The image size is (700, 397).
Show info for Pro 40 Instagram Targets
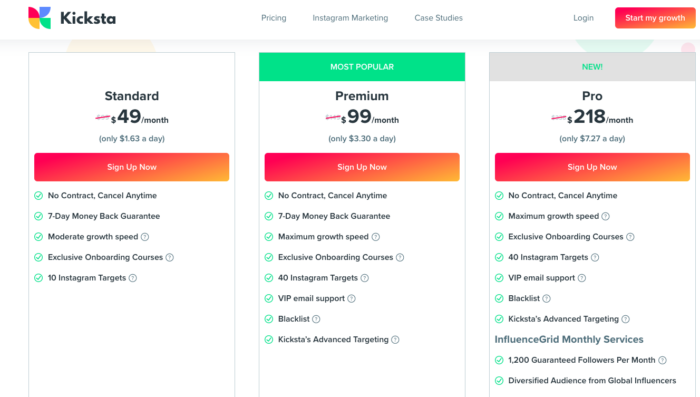coord(595,257)
